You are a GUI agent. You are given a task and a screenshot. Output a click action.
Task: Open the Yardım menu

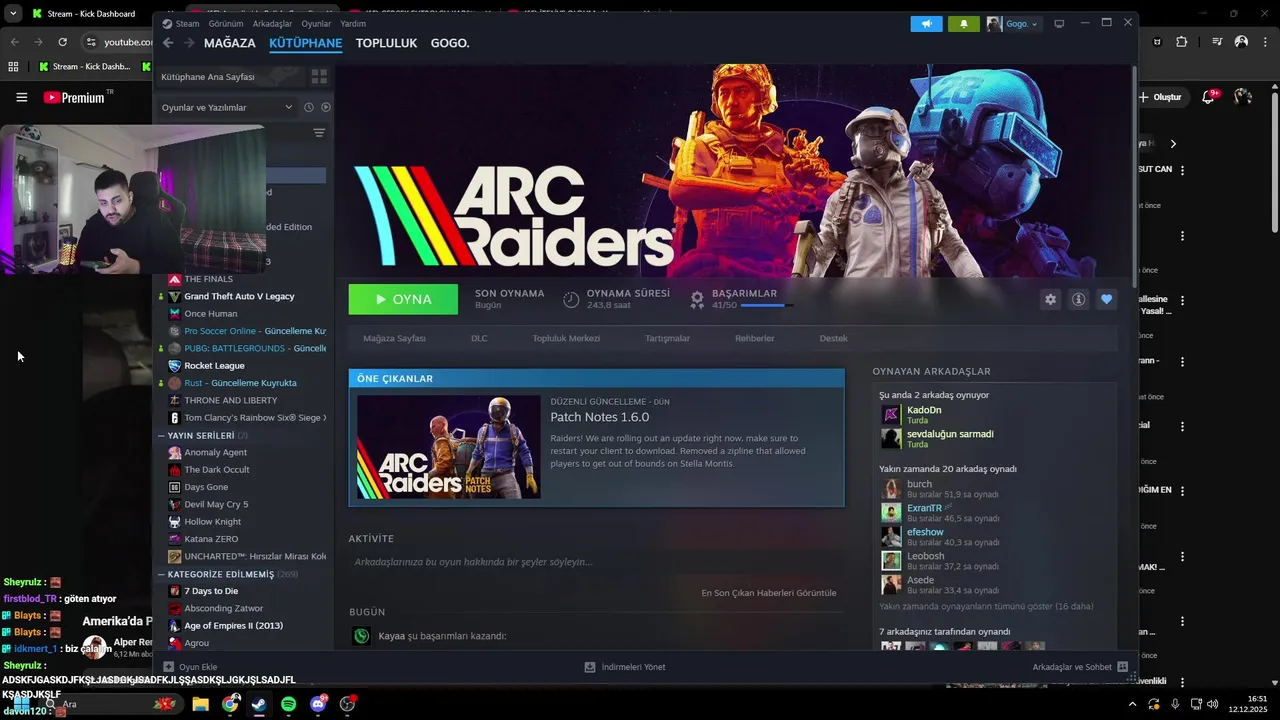click(353, 23)
